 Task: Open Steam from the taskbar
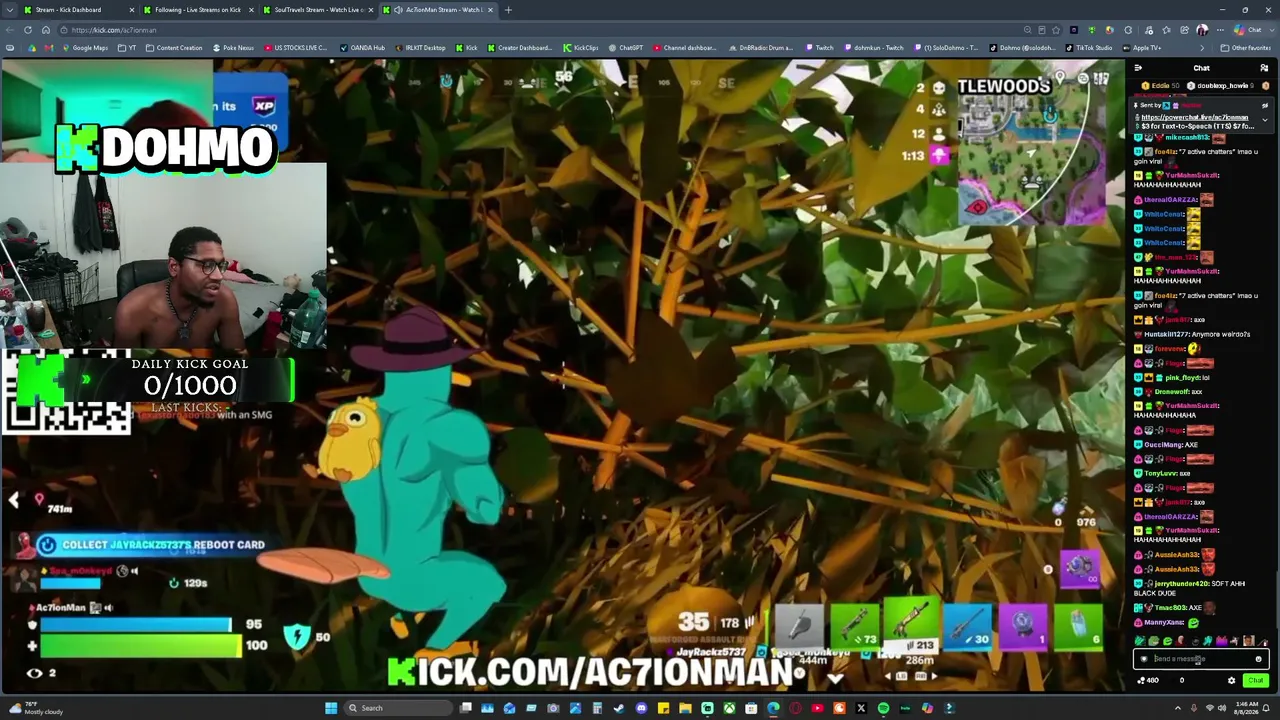619,708
